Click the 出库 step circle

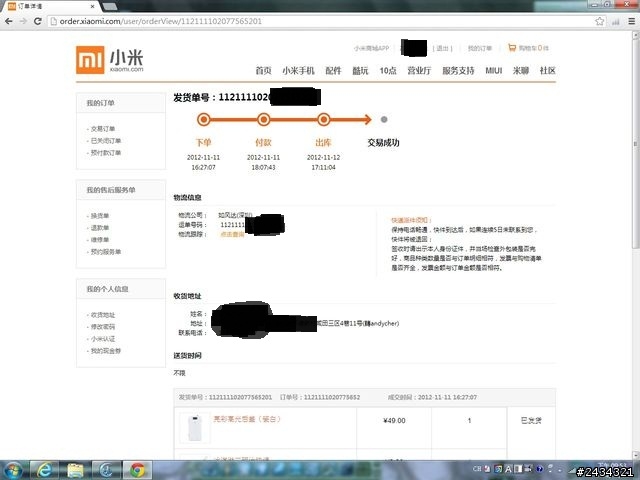324,120
